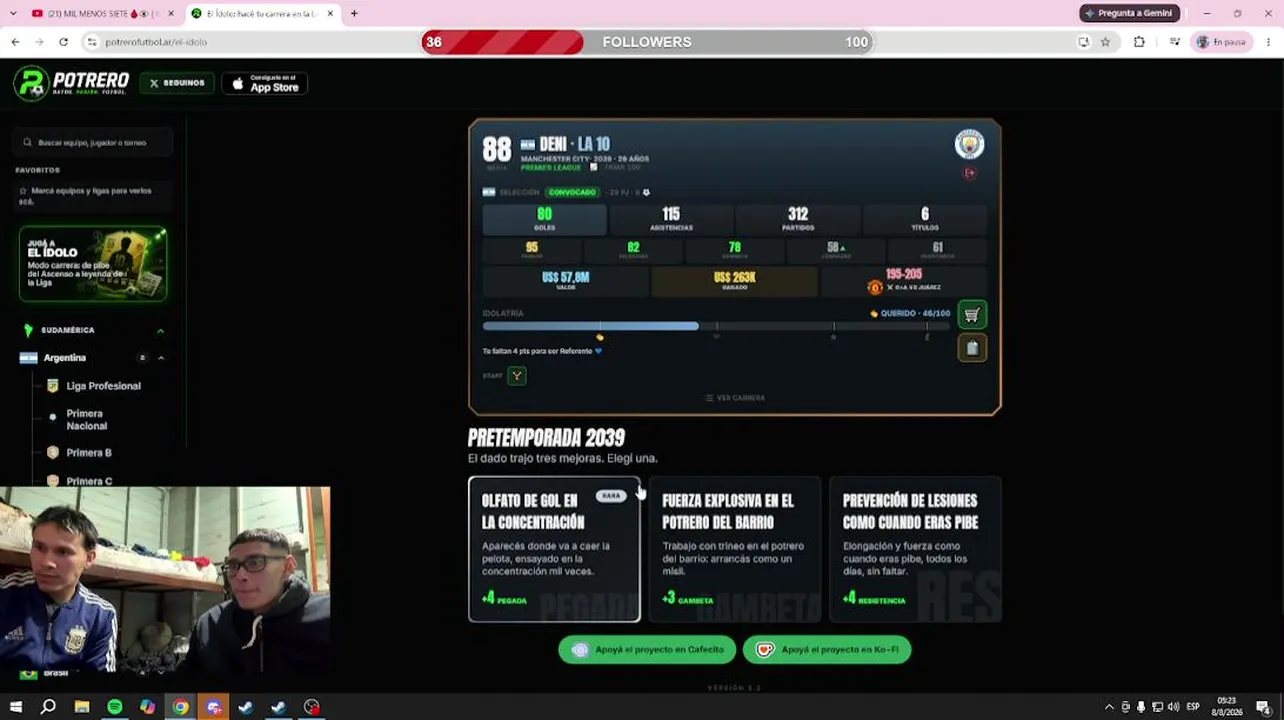Click the Sudamérica continent icon
1284x720 pixels.
tap(28, 330)
